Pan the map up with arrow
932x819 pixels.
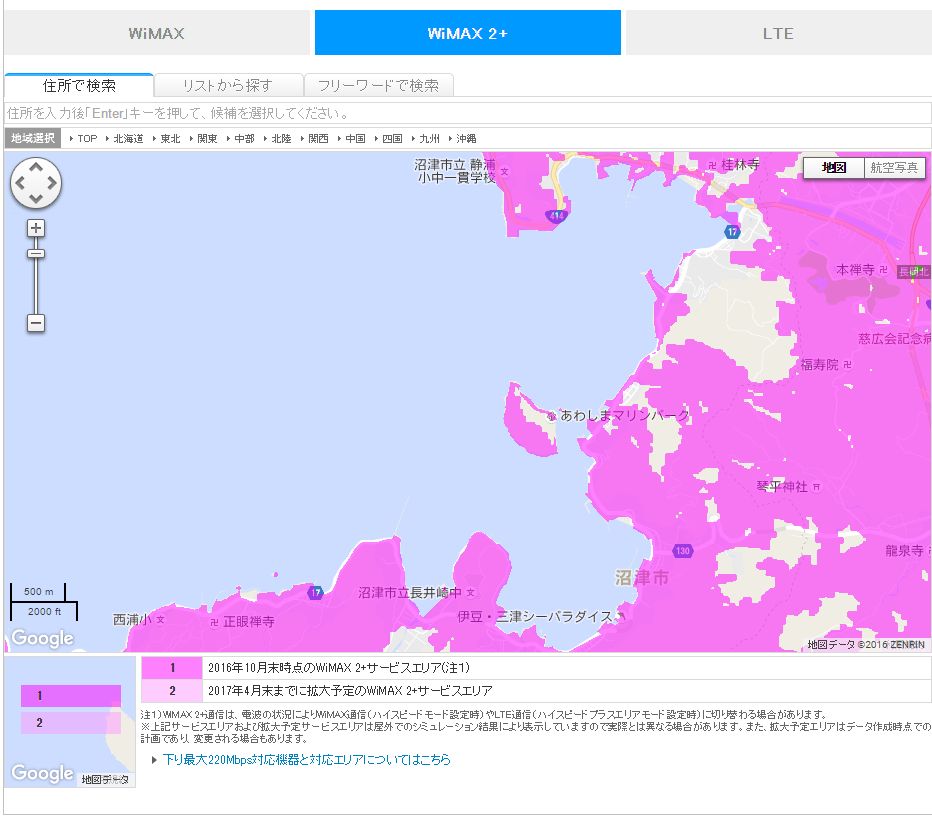pos(36,167)
